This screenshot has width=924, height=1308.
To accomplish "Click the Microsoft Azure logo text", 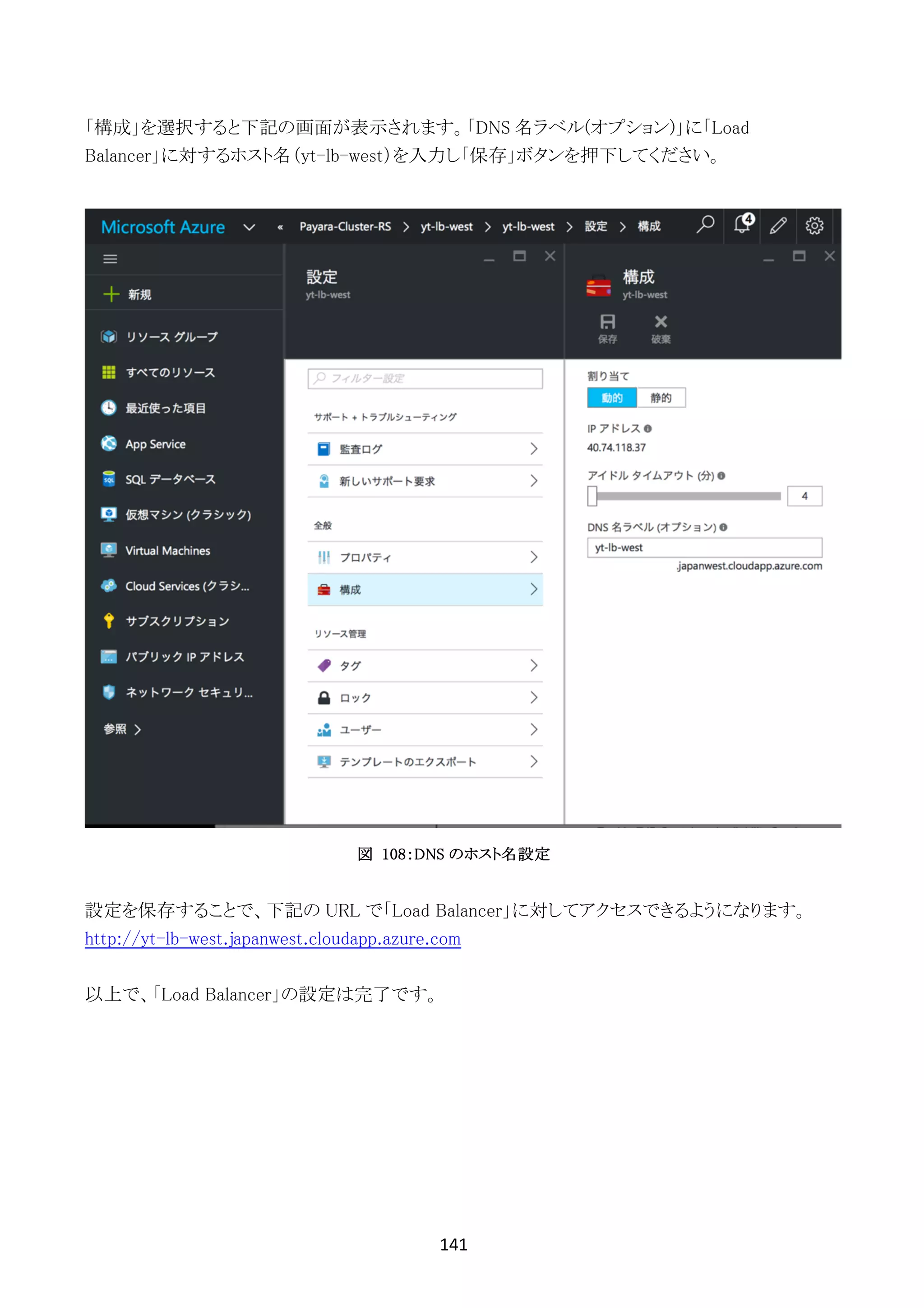I will tap(163, 227).
